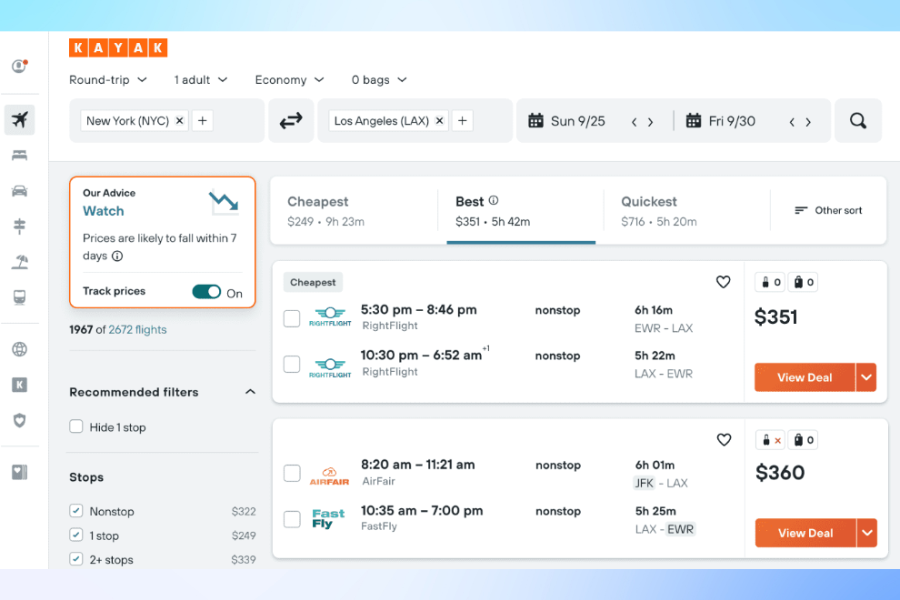Image resolution: width=900 pixels, height=600 pixels.
Task: Click the magnifying glass search button
Action: (858, 121)
